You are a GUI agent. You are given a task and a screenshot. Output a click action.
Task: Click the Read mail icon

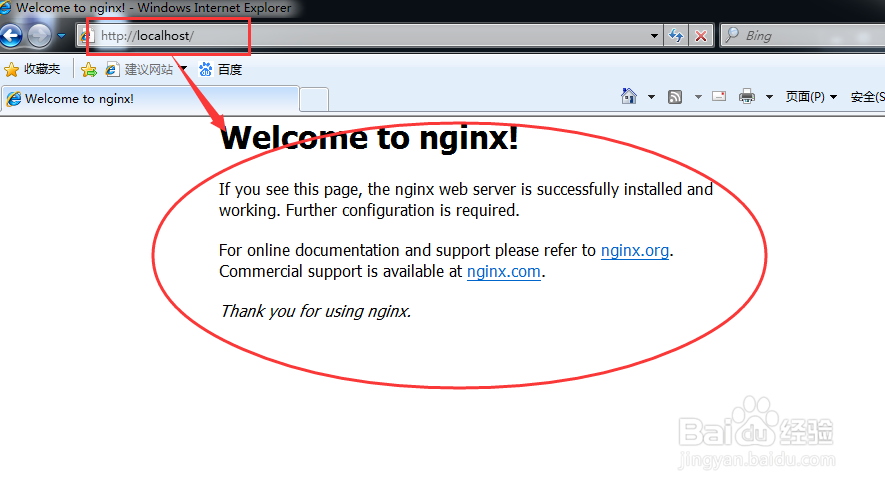click(719, 97)
